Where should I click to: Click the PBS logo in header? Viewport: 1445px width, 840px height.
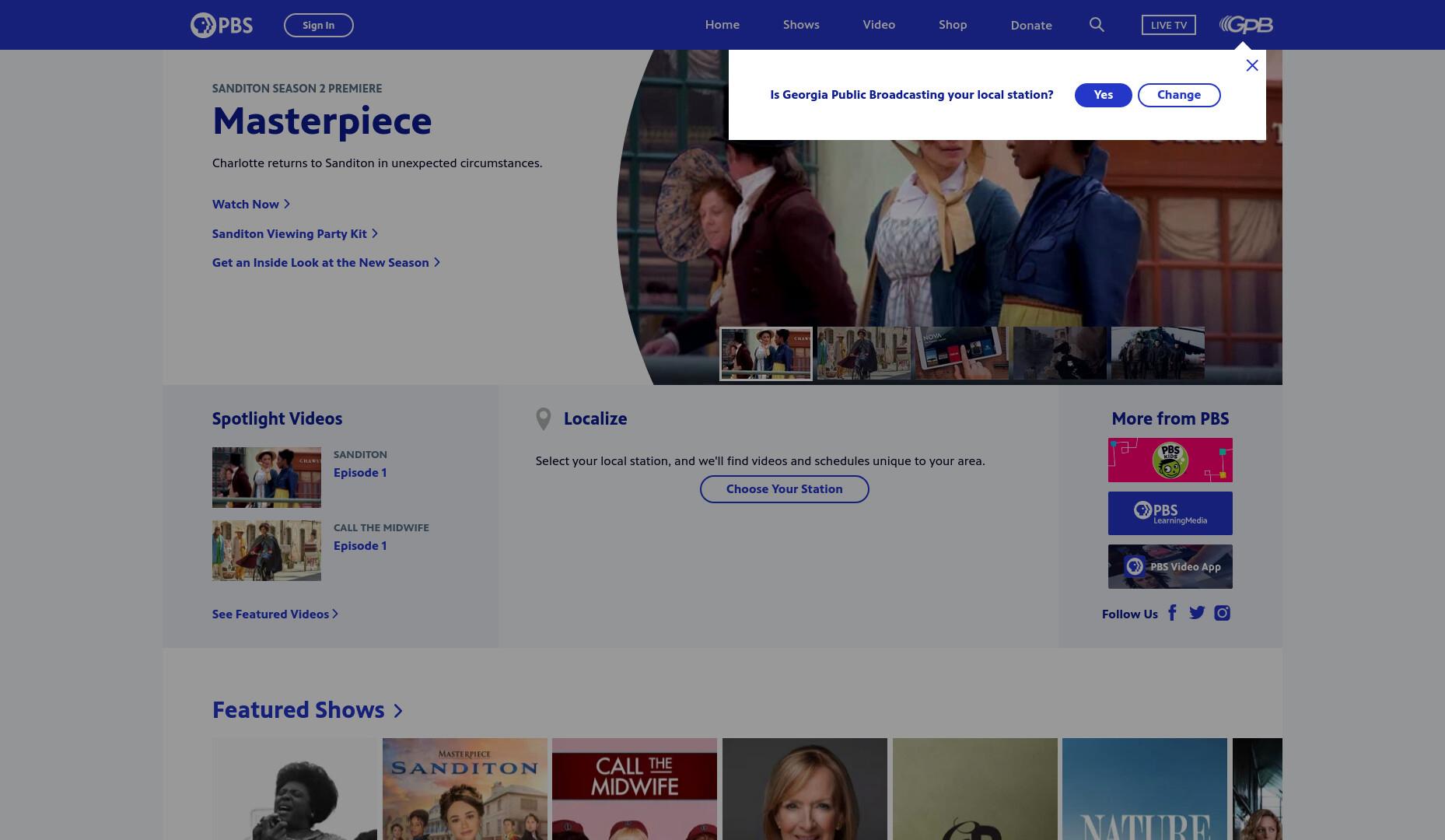[x=222, y=25]
